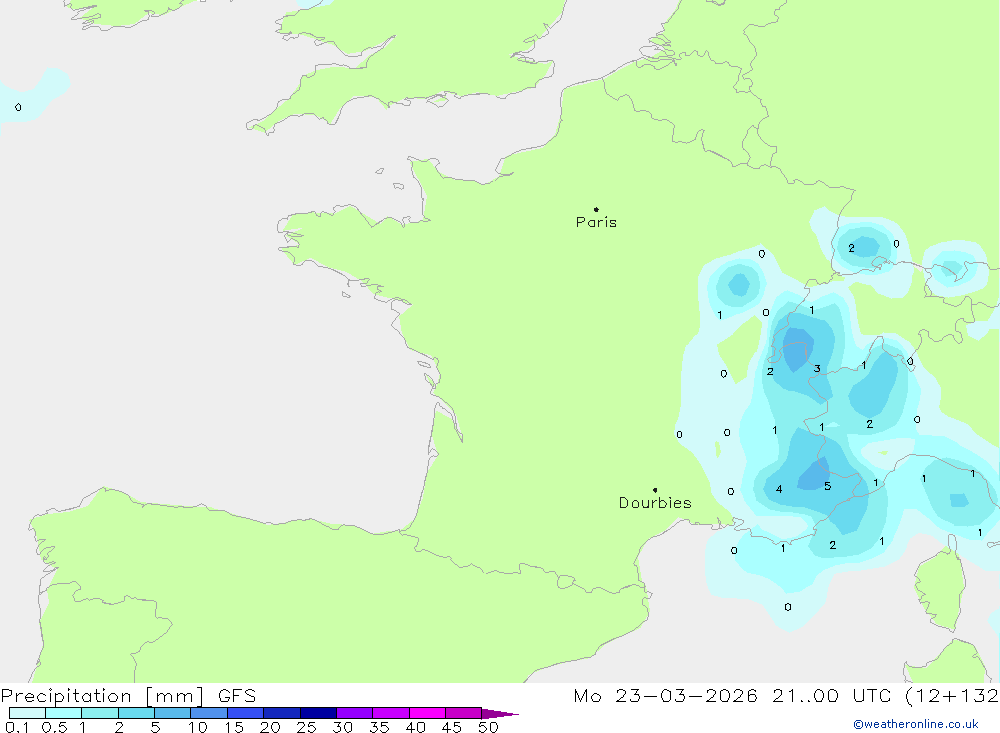Screen dimensions: 1000x733
Task: Click the 0 value over the Atlantic
Action: tap(18, 107)
